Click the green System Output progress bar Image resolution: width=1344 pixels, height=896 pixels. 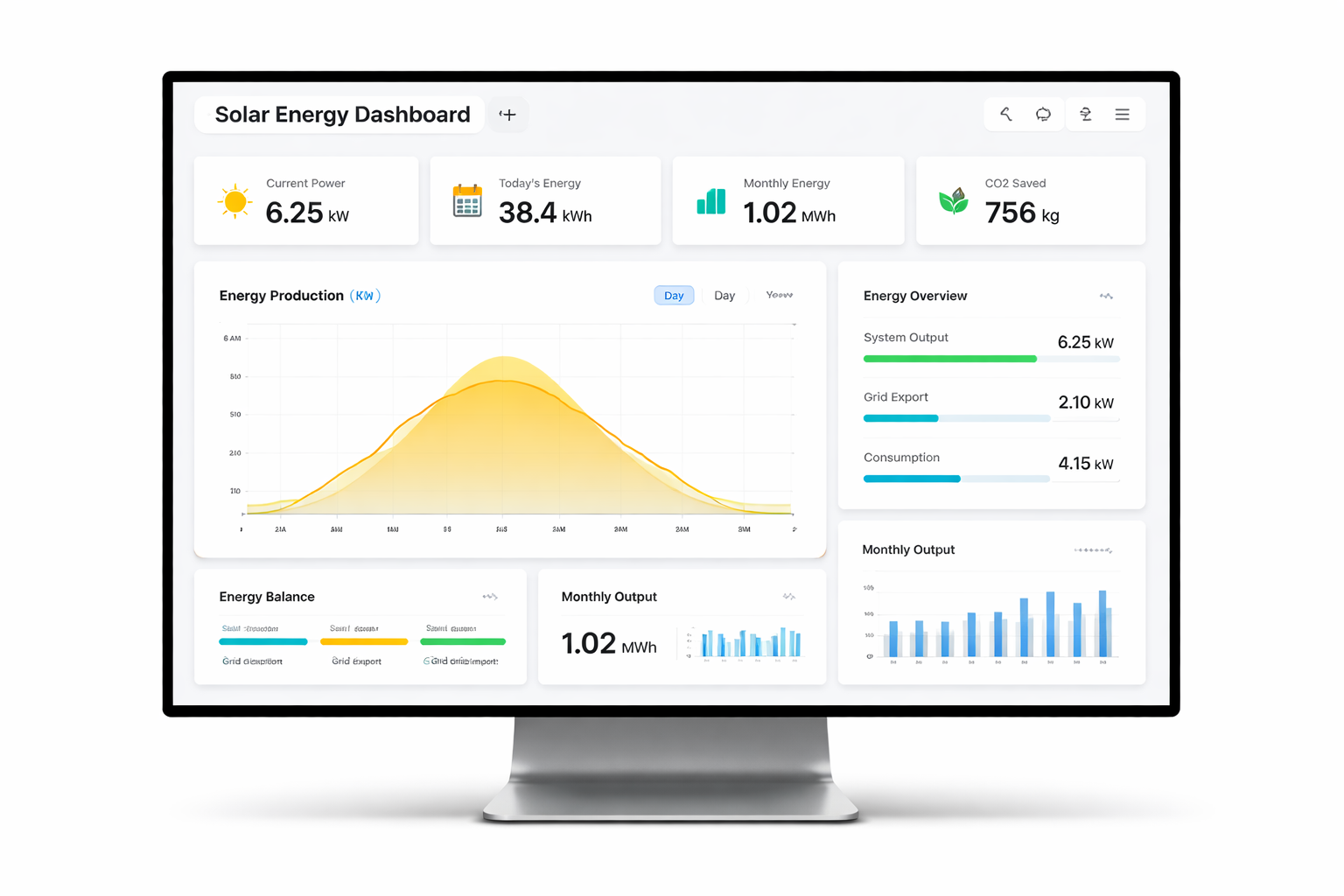[x=949, y=359]
